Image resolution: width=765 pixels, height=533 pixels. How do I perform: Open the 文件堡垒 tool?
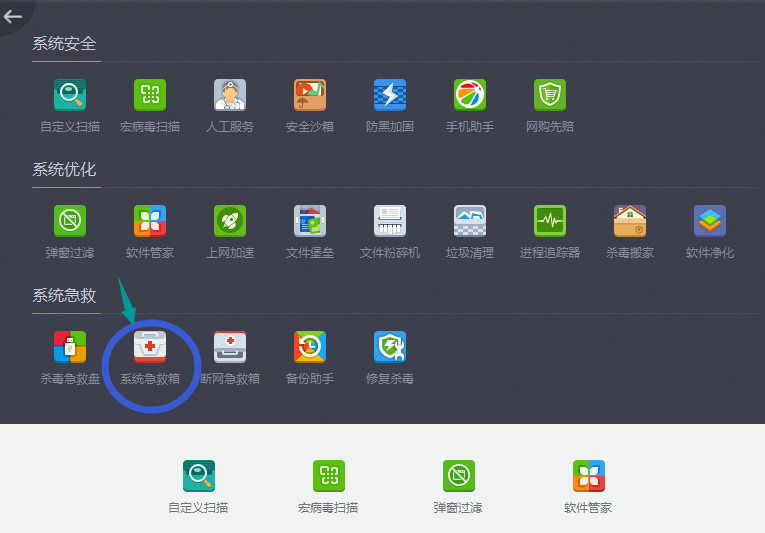point(310,221)
